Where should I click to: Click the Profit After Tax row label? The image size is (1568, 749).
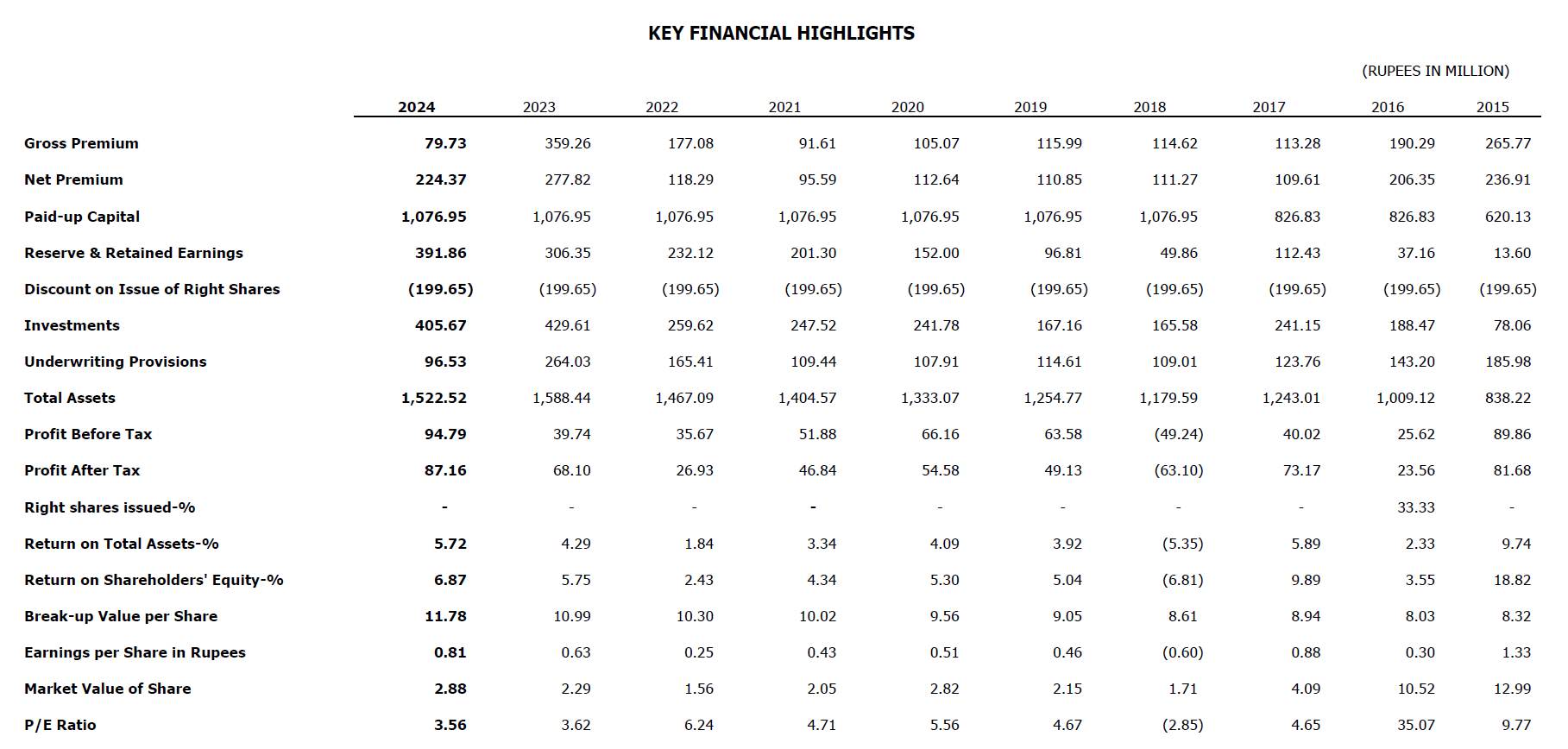click(82, 470)
